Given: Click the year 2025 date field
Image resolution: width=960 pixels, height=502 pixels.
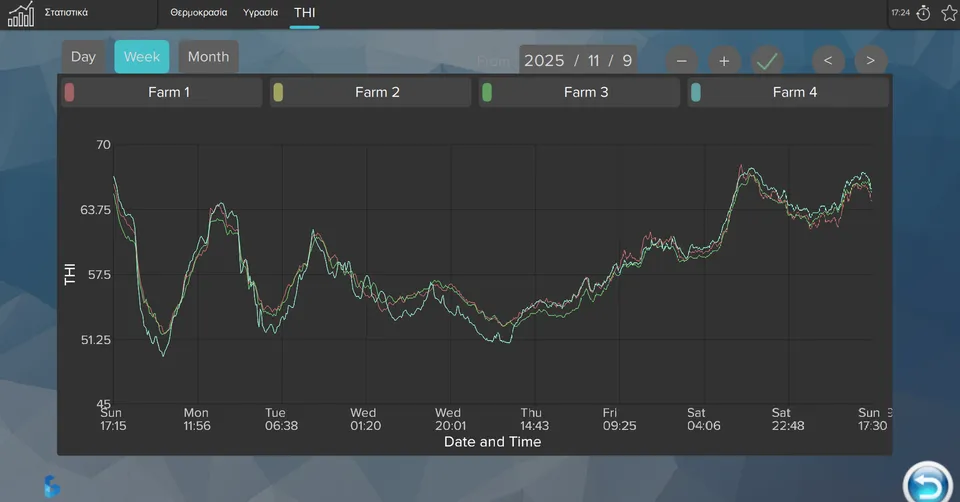Looking at the screenshot, I should pos(544,61).
